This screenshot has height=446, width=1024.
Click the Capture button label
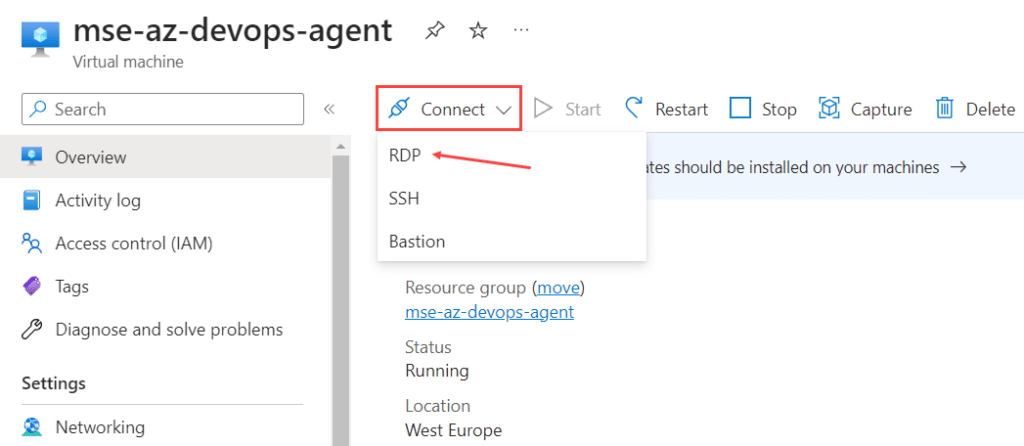click(x=881, y=109)
